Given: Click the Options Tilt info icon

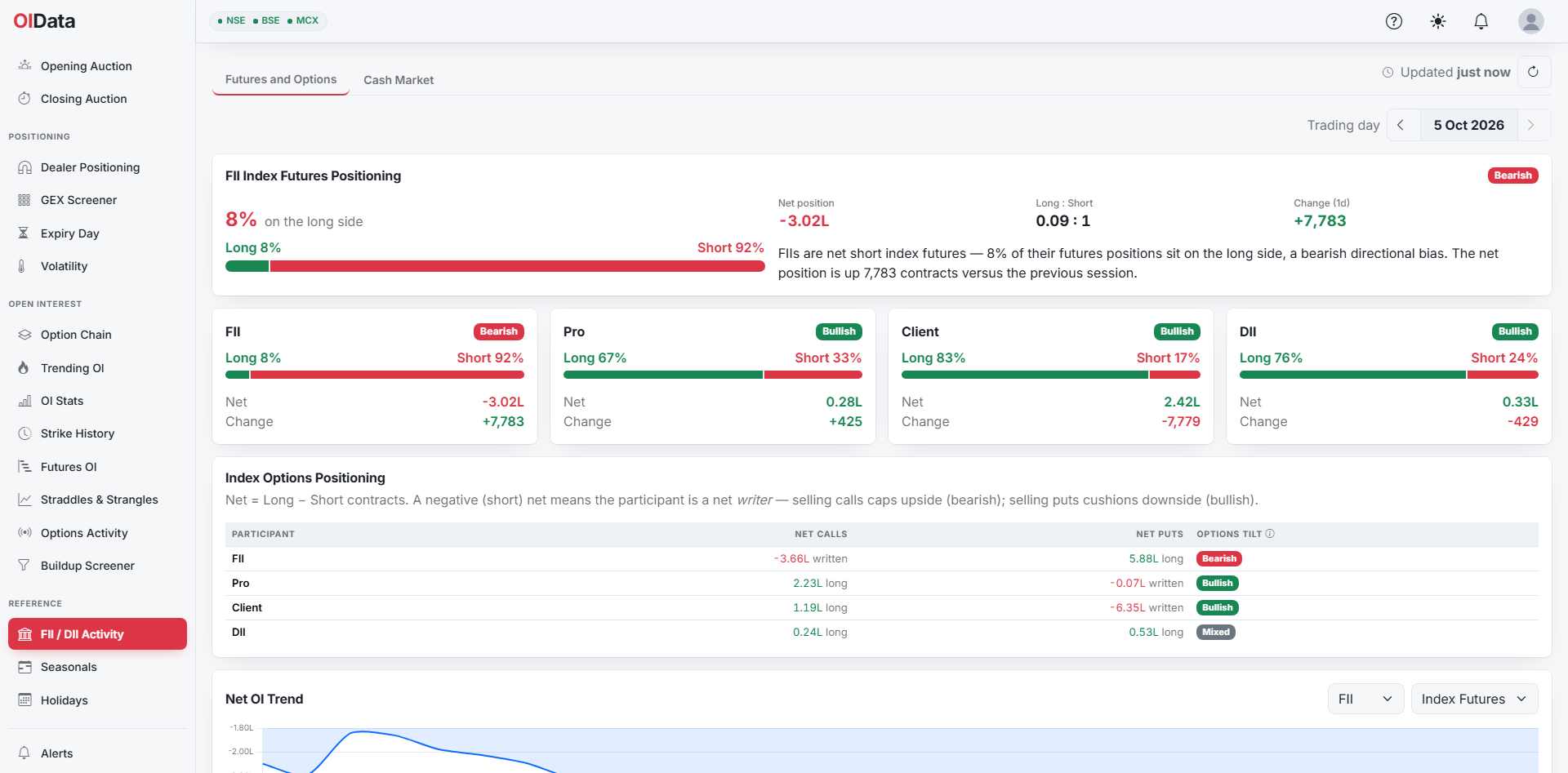Looking at the screenshot, I should click(x=1270, y=534).
